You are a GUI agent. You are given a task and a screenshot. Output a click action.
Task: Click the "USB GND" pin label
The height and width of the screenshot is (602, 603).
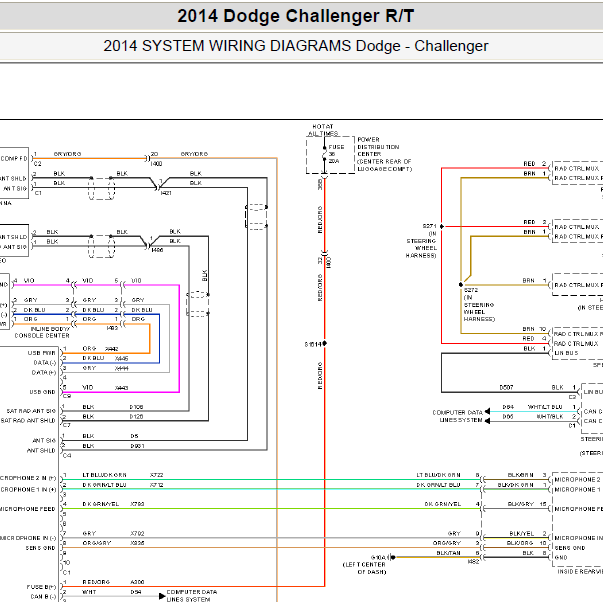pyautogui.click(x=42, y=392)
